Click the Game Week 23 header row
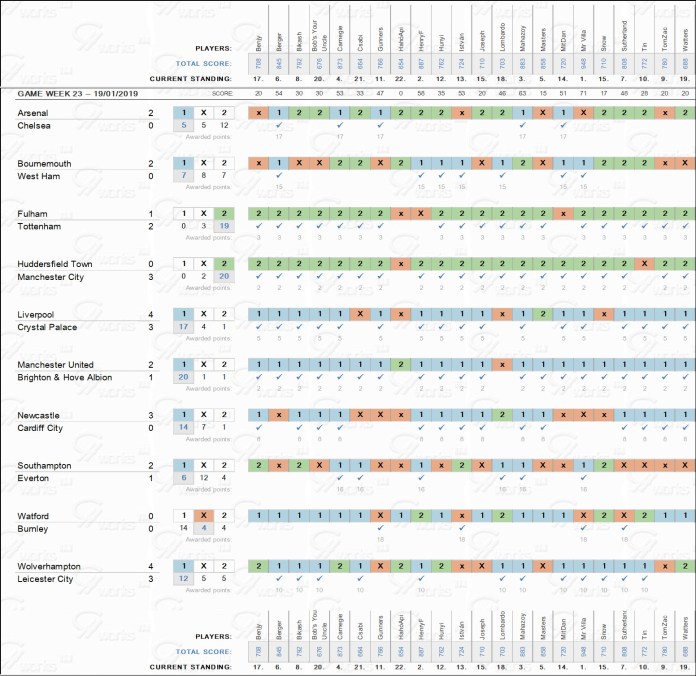Viewport: 696px width, 676px height. pos(70,92)
